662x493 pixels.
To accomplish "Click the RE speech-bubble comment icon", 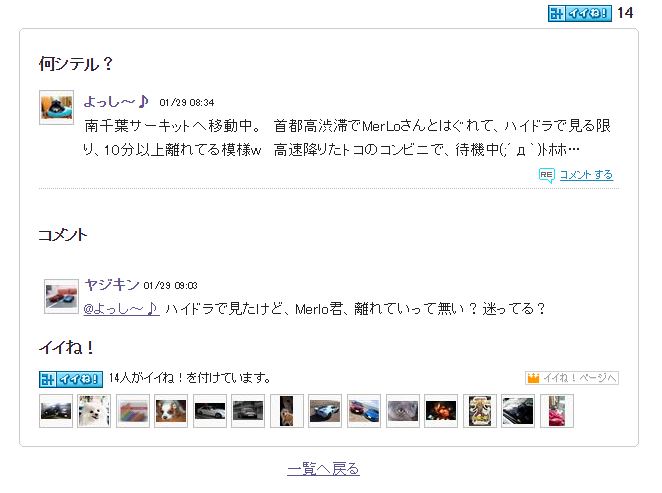I will tap(546, 175).
